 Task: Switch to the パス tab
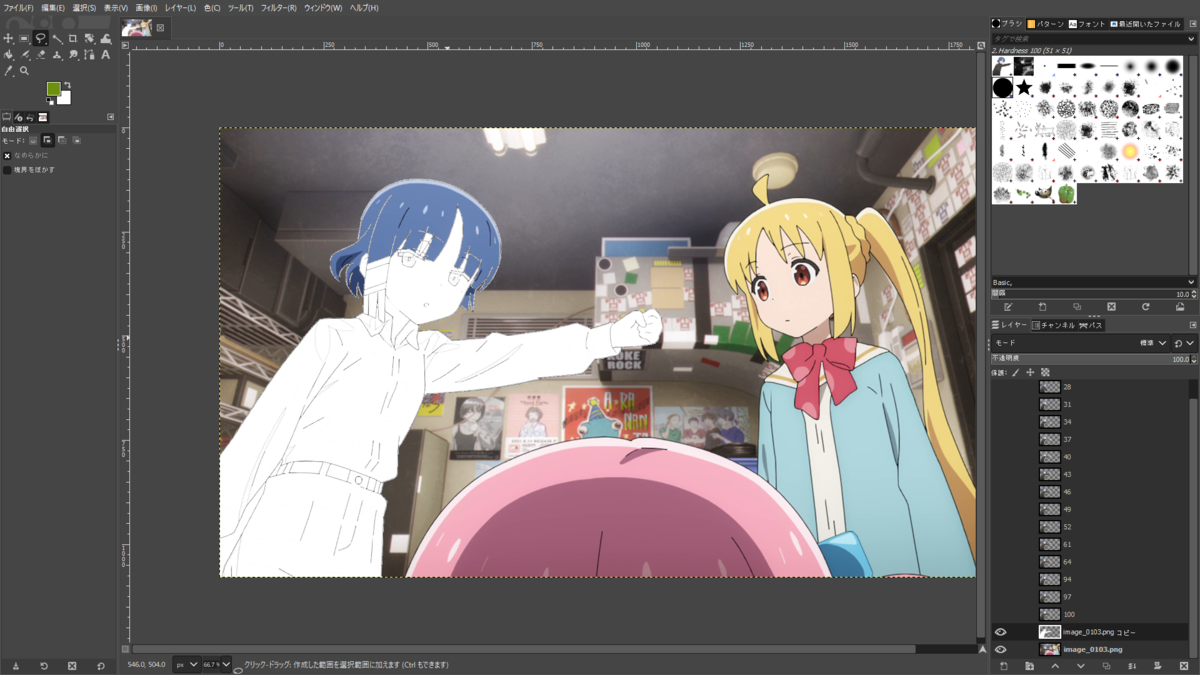[x=1091, y=325]
